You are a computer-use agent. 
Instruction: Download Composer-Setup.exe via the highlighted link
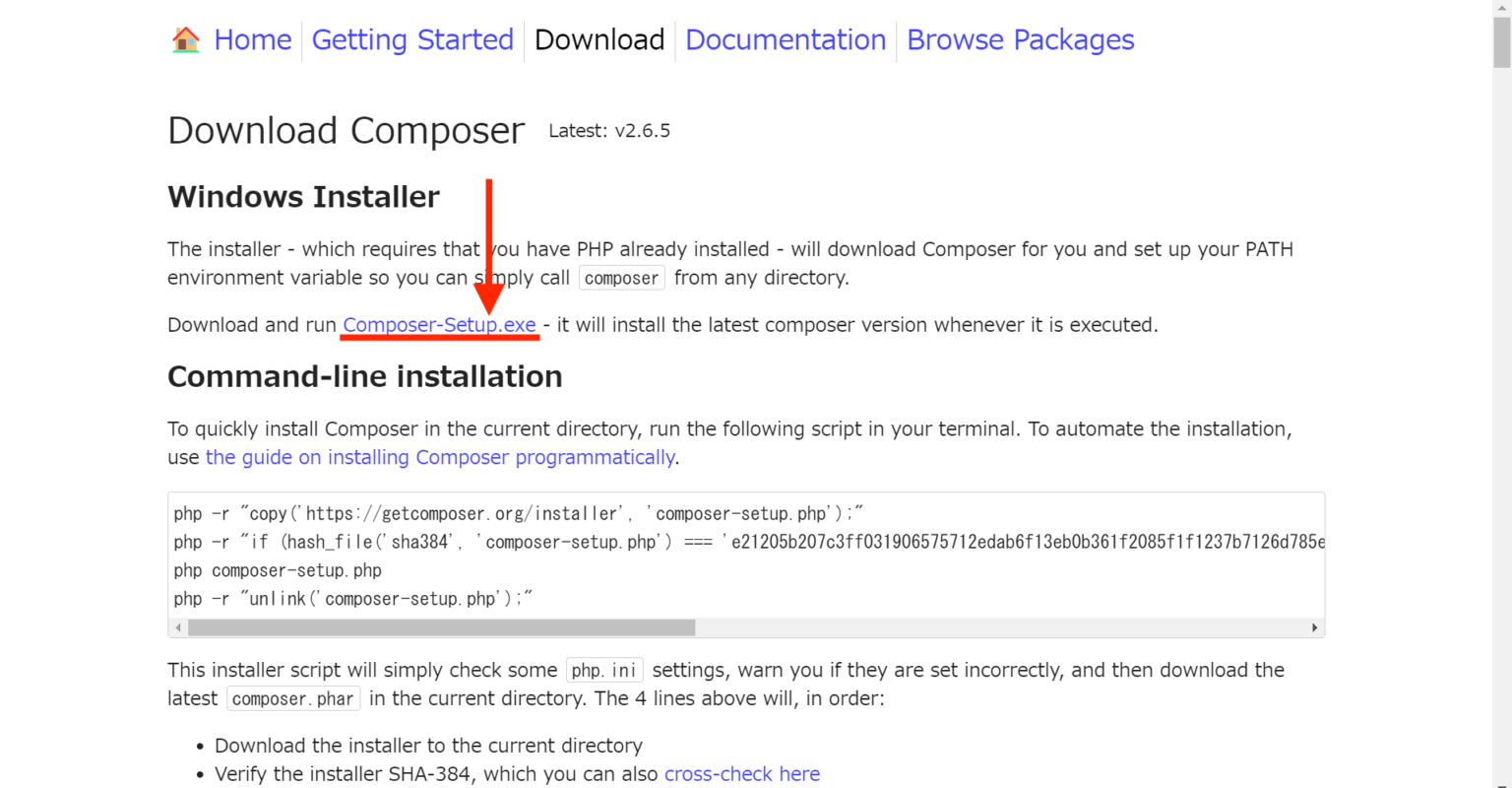(x=439, y=325)
